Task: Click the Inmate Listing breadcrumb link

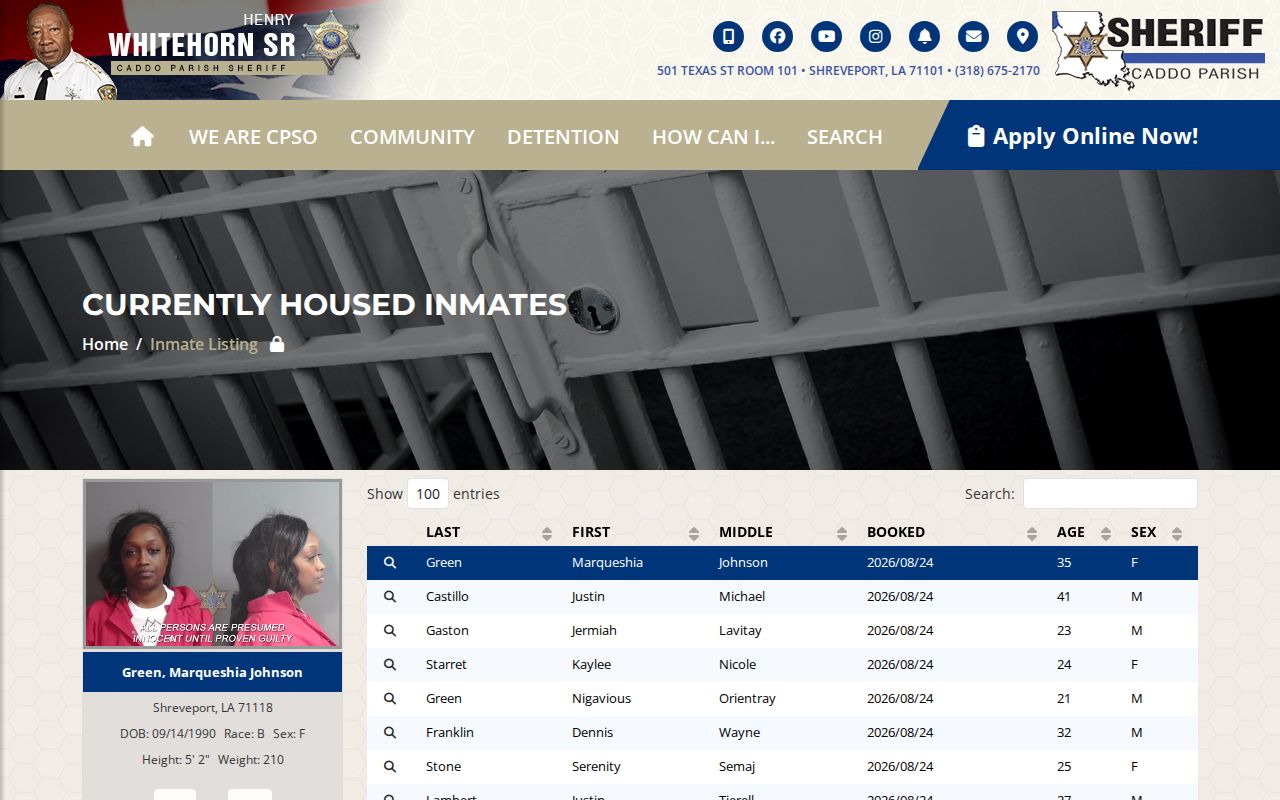Action: (204, 344)
